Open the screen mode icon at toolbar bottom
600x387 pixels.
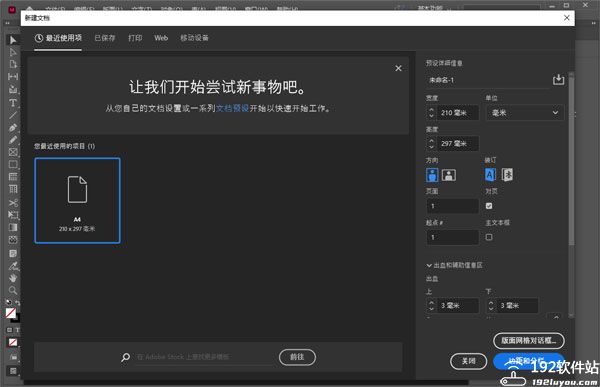(13, 371)
